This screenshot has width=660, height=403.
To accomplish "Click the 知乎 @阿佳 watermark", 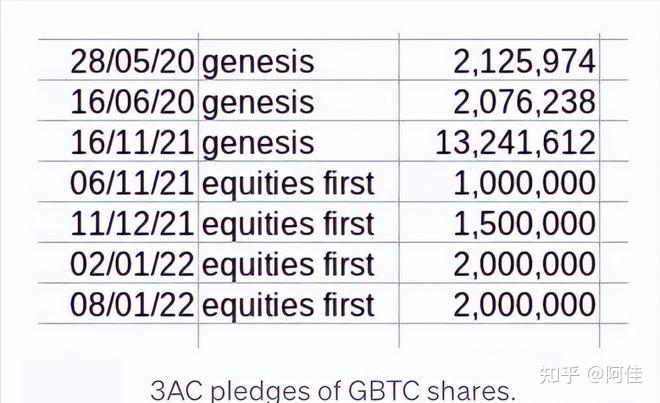I will tap(591, 374).
